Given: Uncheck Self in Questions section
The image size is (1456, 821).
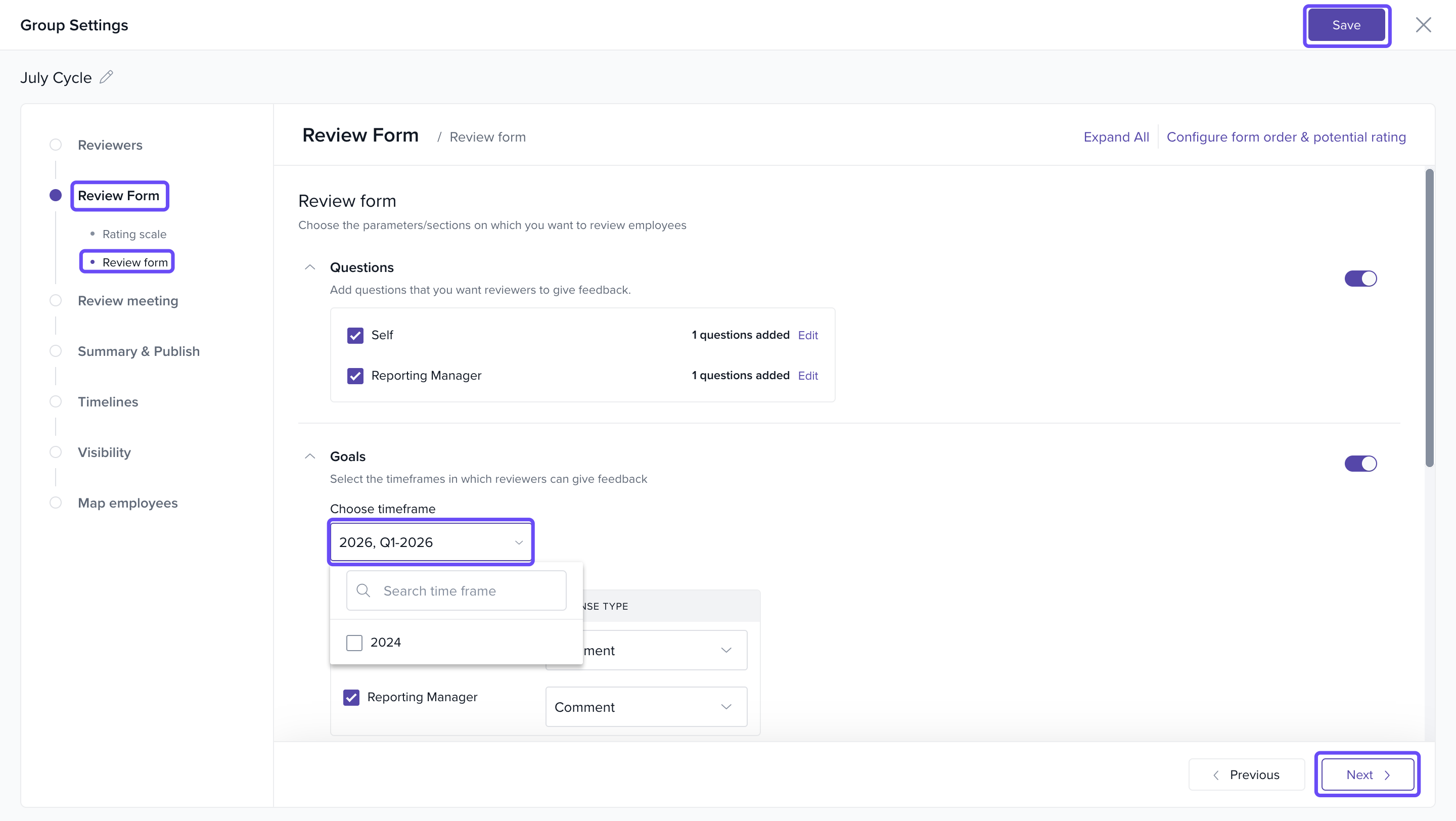Looking at the screenshot, I should tap(355, 335).
